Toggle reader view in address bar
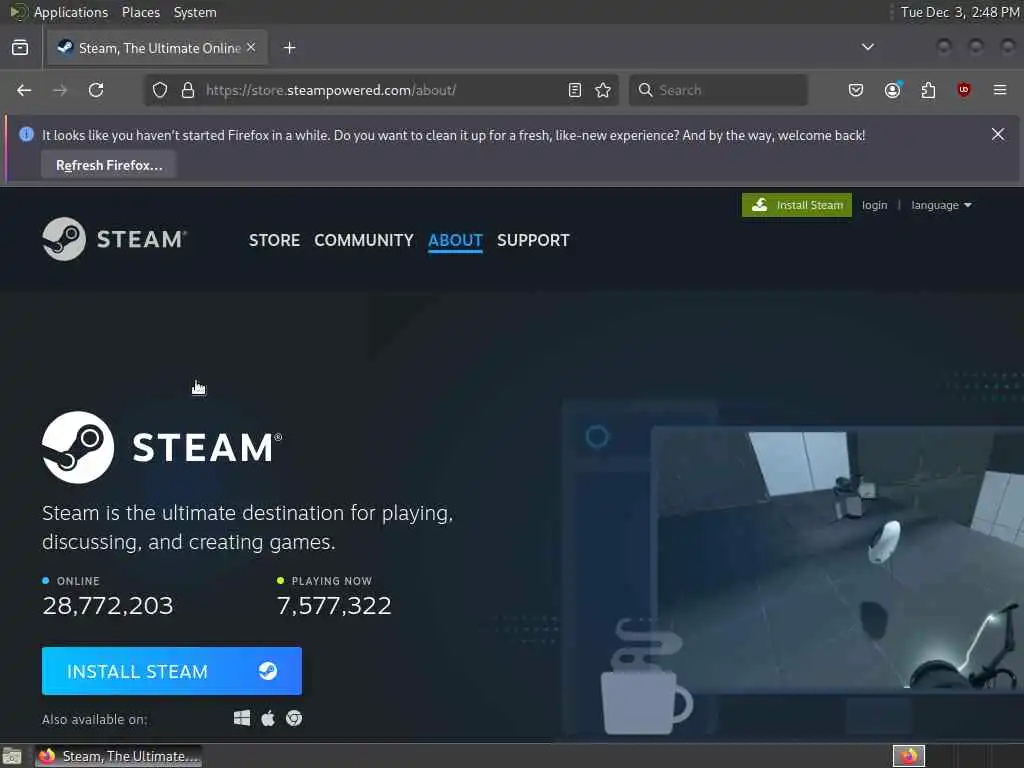 [x=575, y=90]
